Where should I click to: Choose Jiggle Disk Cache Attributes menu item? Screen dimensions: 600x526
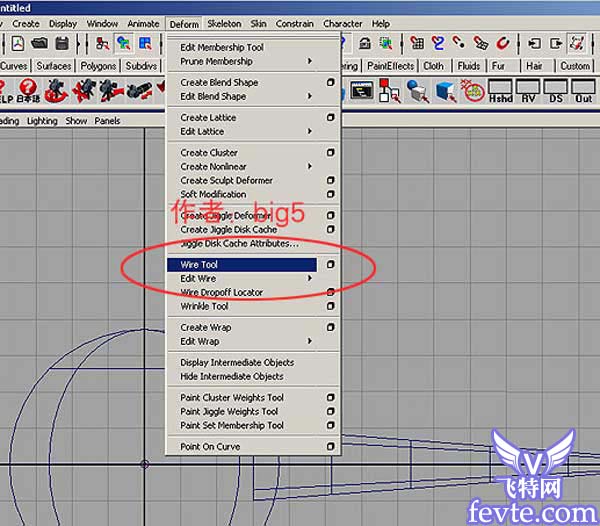tap(240, 243)
